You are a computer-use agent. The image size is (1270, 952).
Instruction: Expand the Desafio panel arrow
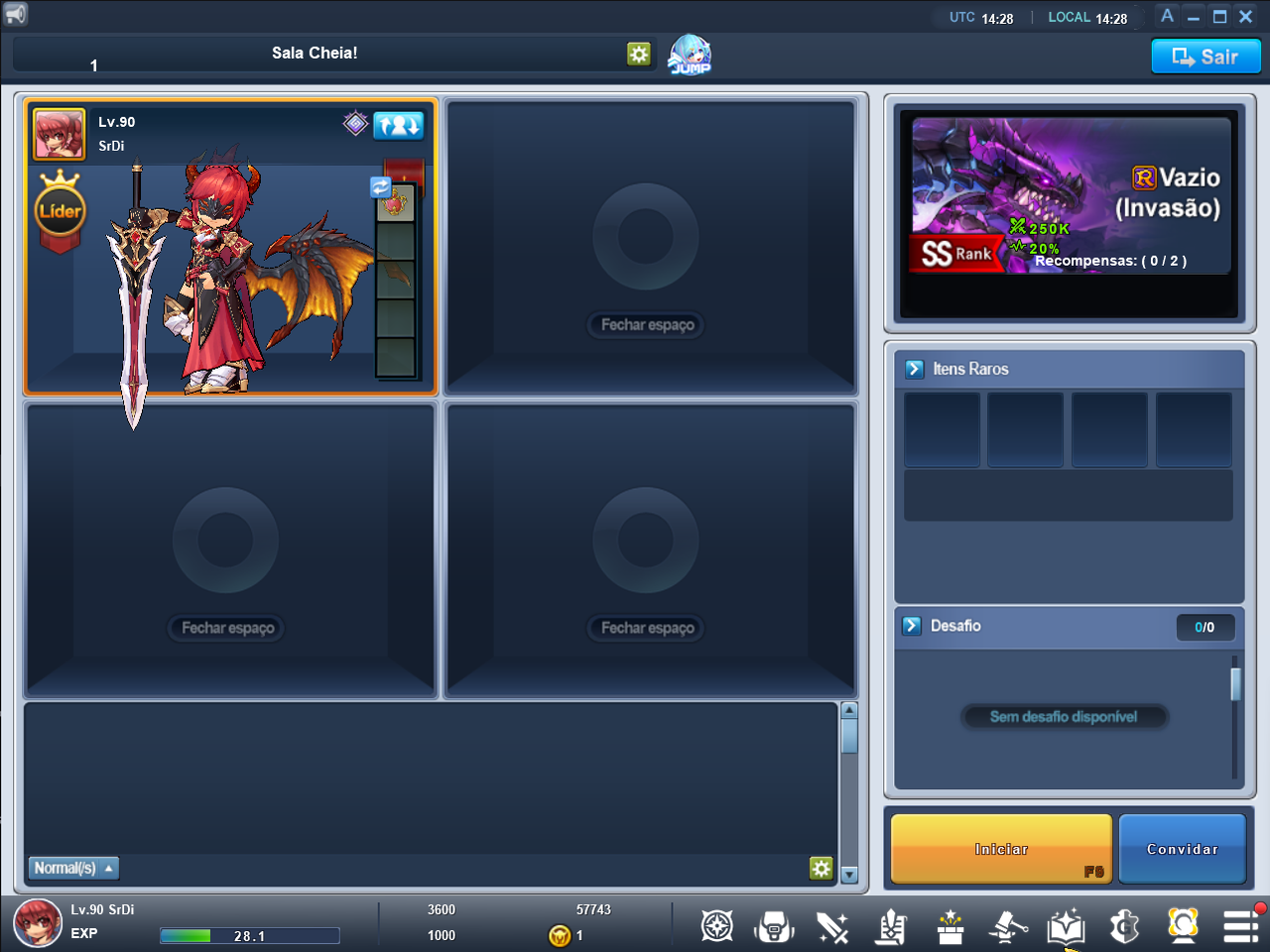point(912,626)
